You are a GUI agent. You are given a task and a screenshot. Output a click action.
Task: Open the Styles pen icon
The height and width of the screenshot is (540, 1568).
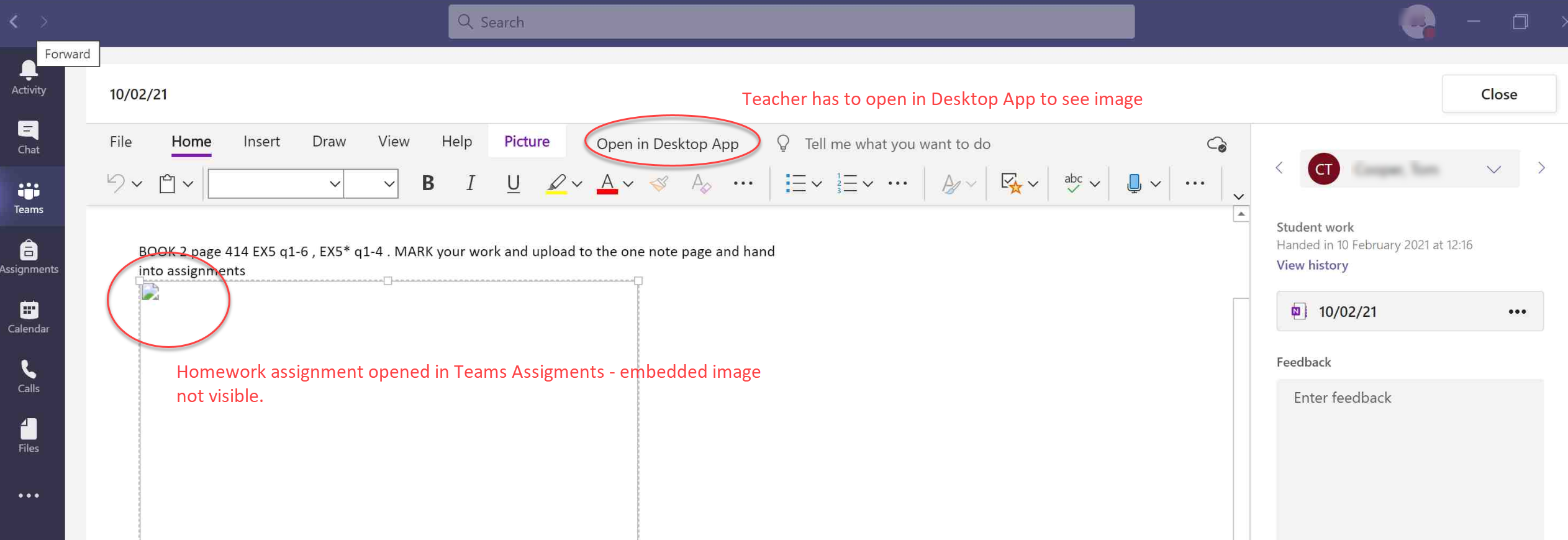pyautogui.click(x=950, y=183)
